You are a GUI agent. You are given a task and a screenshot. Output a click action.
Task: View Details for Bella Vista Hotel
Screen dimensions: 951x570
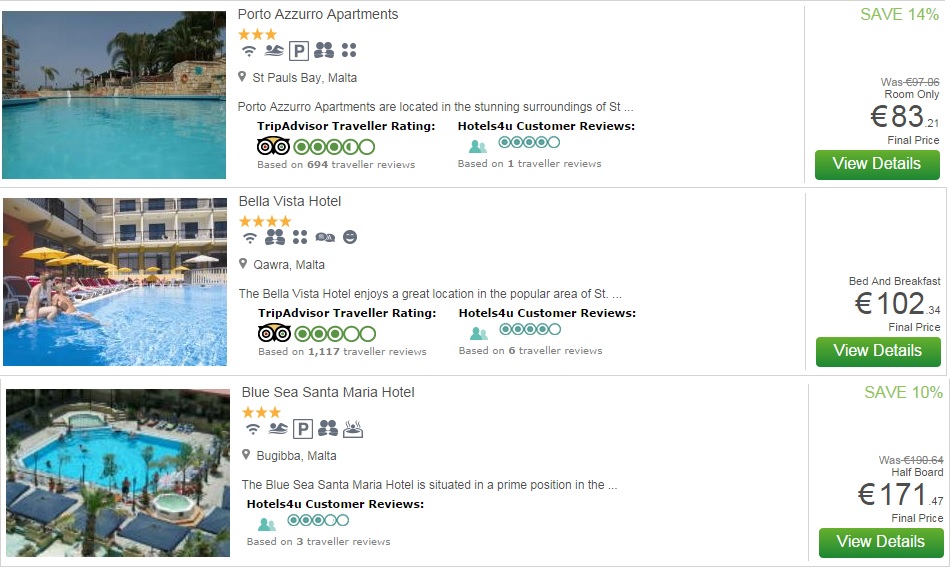(878, 351)
